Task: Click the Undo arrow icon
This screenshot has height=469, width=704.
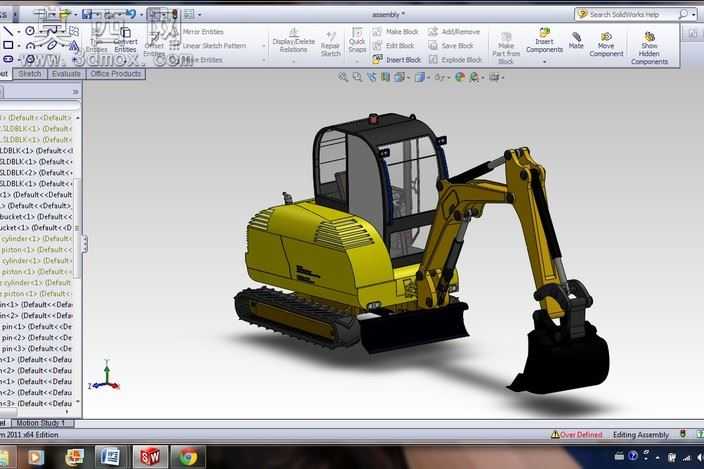Action: tap(130, 14)
